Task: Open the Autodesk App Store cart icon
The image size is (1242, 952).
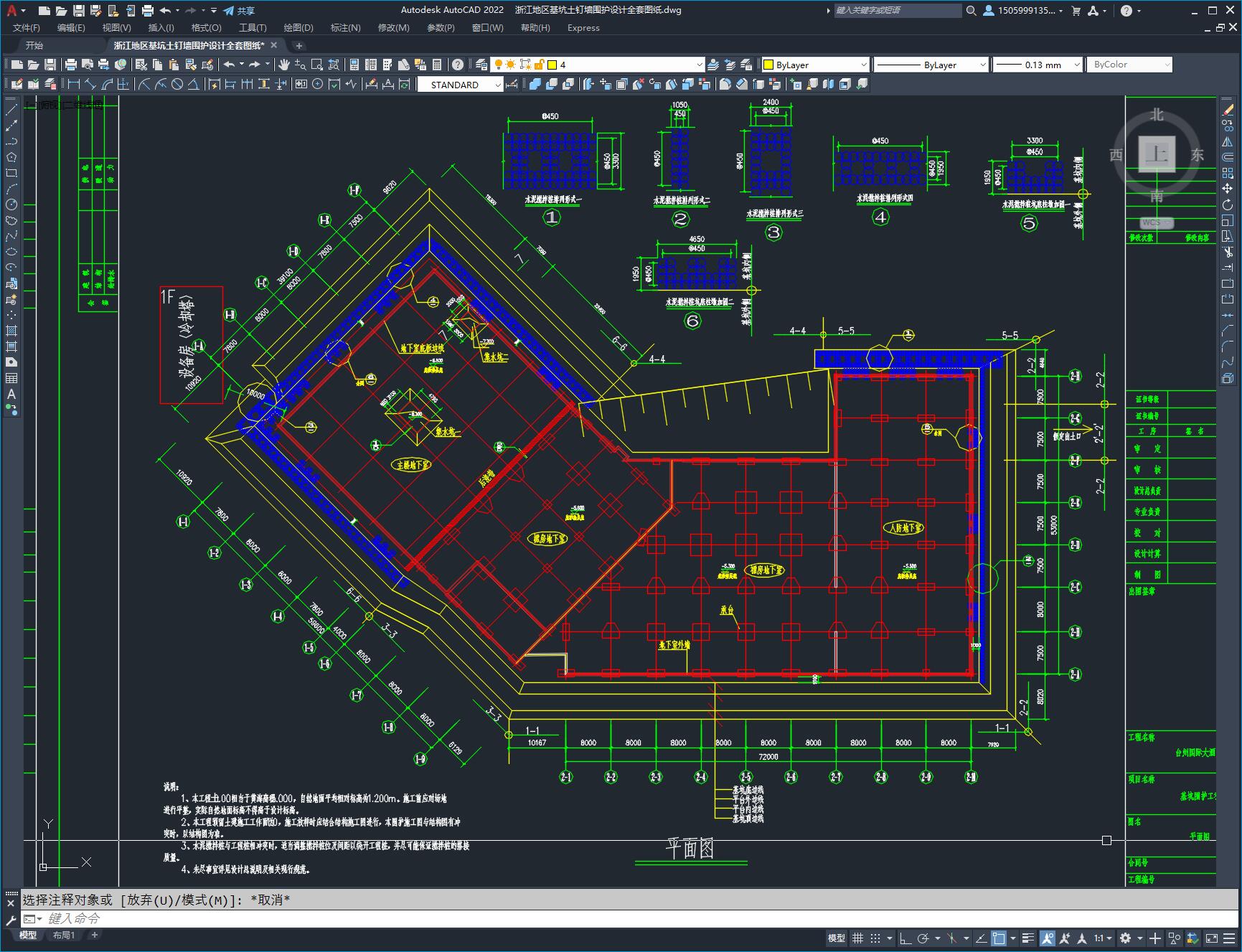Action: click(x=1076, y=10)
